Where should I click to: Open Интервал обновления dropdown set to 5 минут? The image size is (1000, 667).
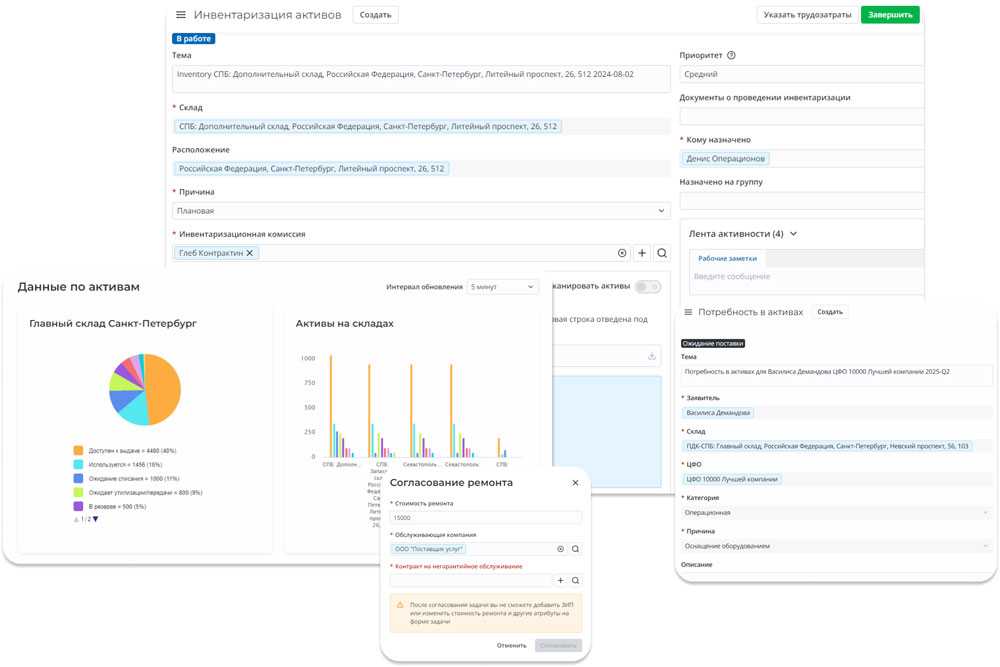pyautogui.click(x=502, y=287)
